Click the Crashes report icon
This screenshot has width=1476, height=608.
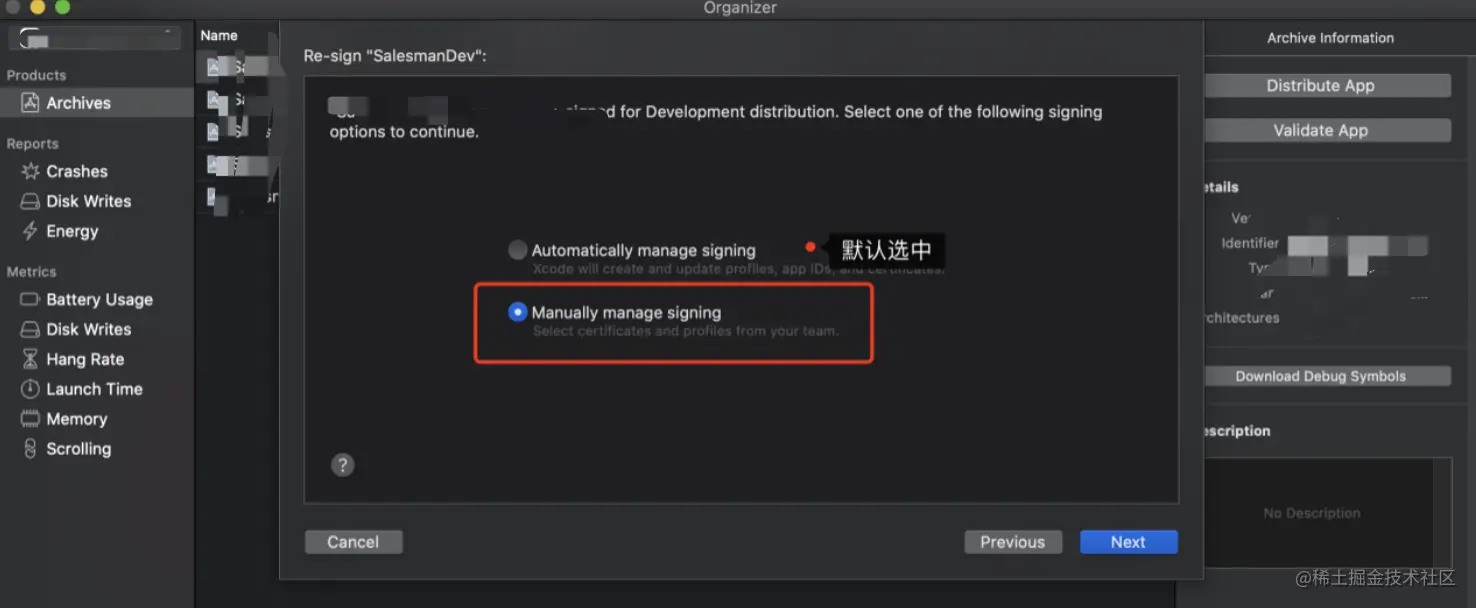pos(30,172)
